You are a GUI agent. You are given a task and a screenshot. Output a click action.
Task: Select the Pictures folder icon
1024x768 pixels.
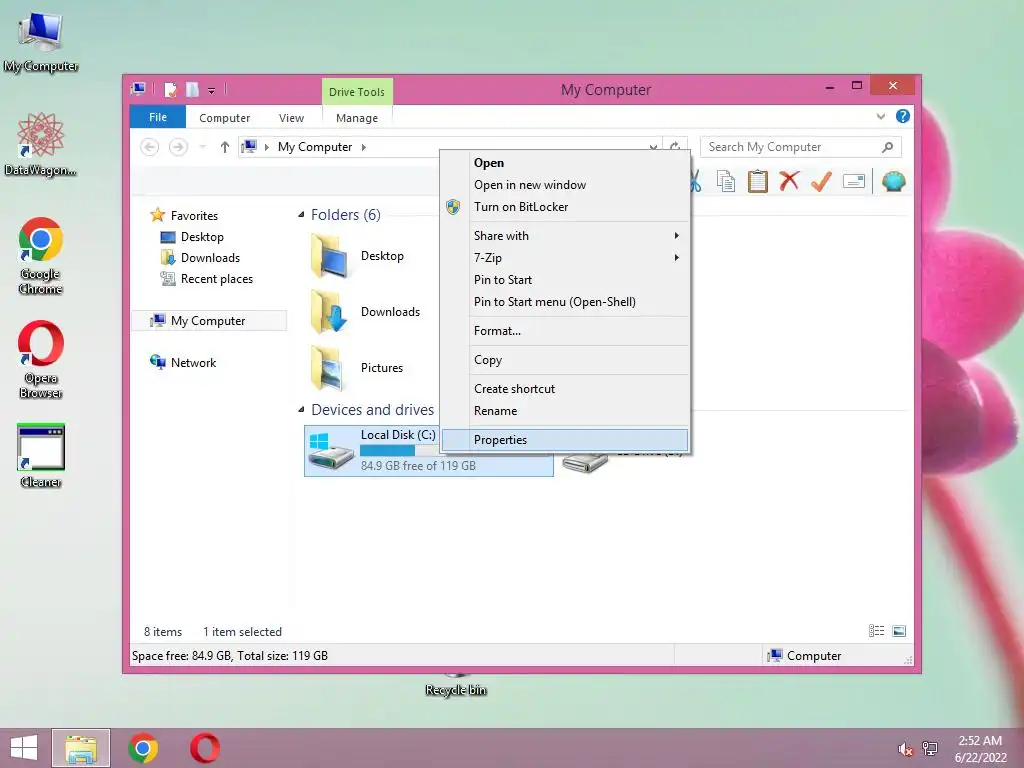(328, 368)
